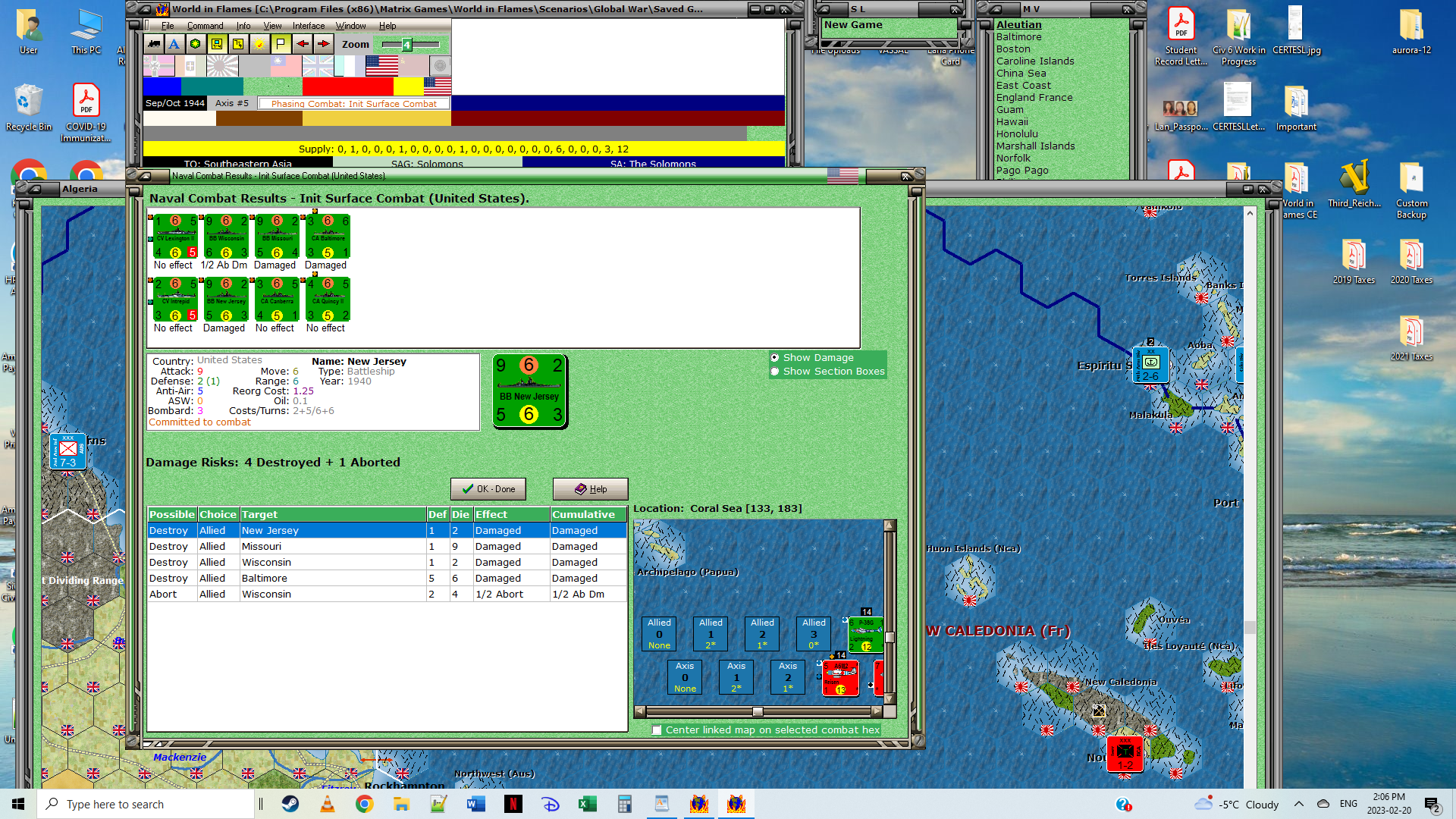
Task: Click the Help button in results dialog
Action: (x=590, y=489)
